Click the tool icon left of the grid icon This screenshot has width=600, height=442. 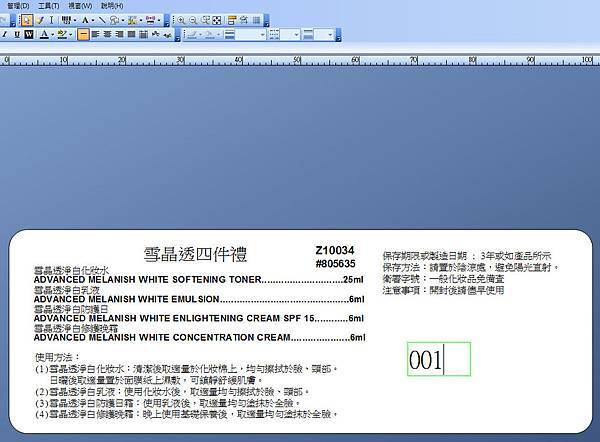[244, 20]
